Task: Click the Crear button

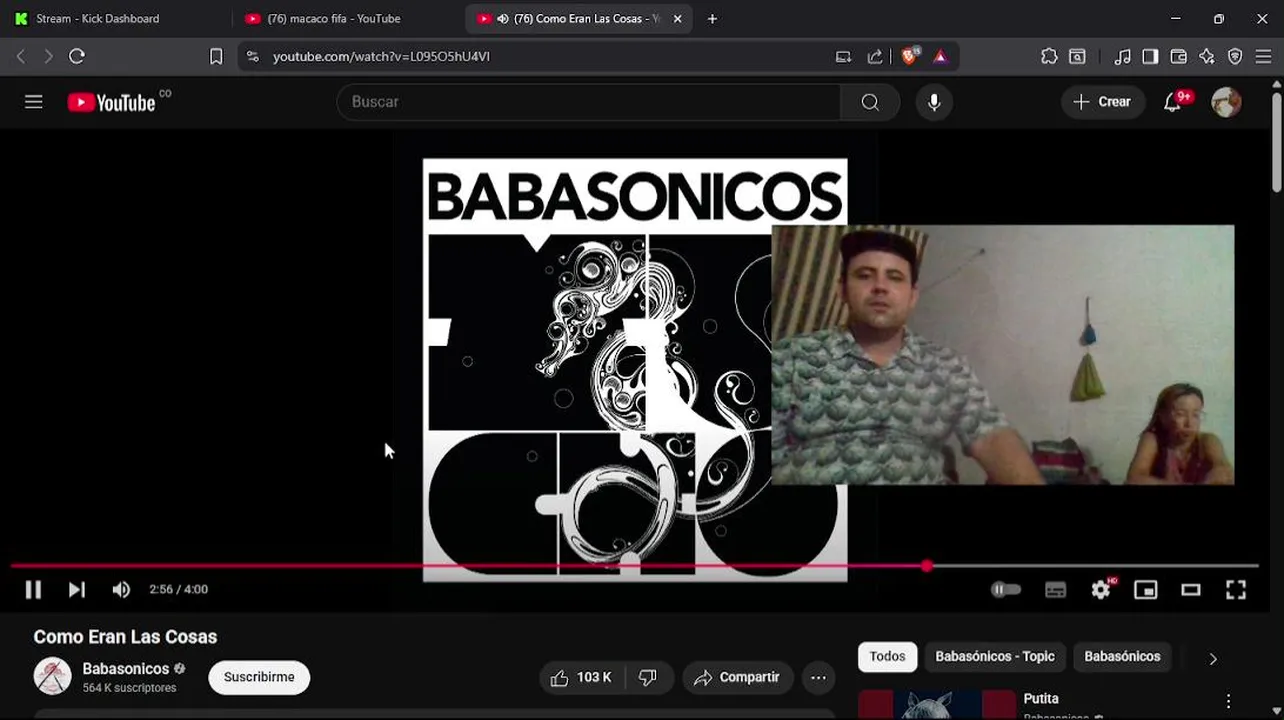Action: click(1102, 102)
